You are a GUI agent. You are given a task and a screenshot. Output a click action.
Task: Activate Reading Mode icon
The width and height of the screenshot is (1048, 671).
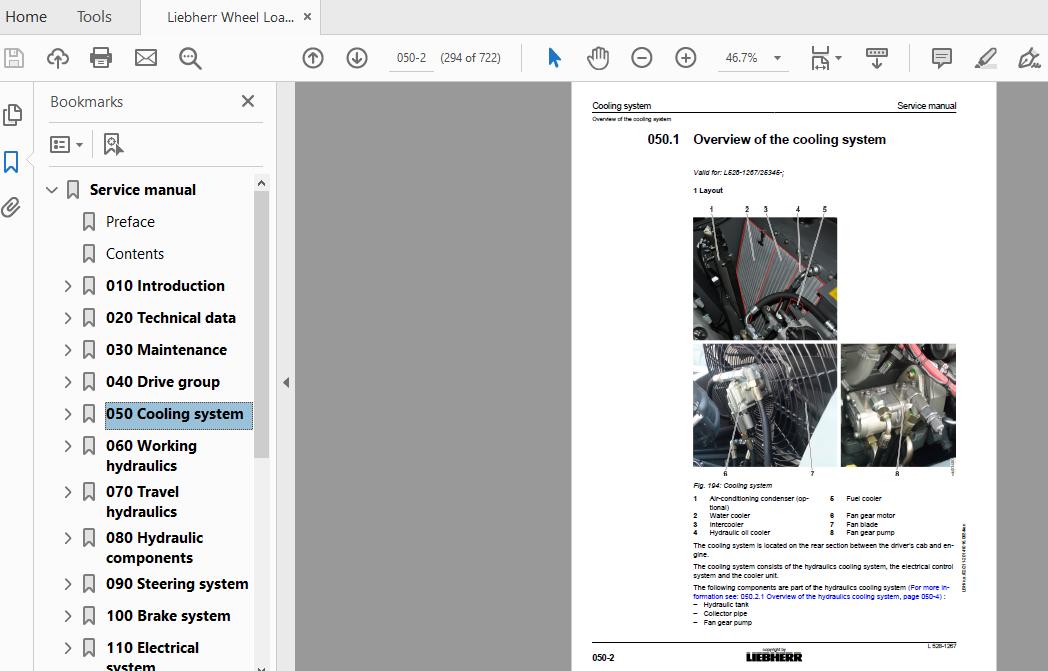click(877, 57)
